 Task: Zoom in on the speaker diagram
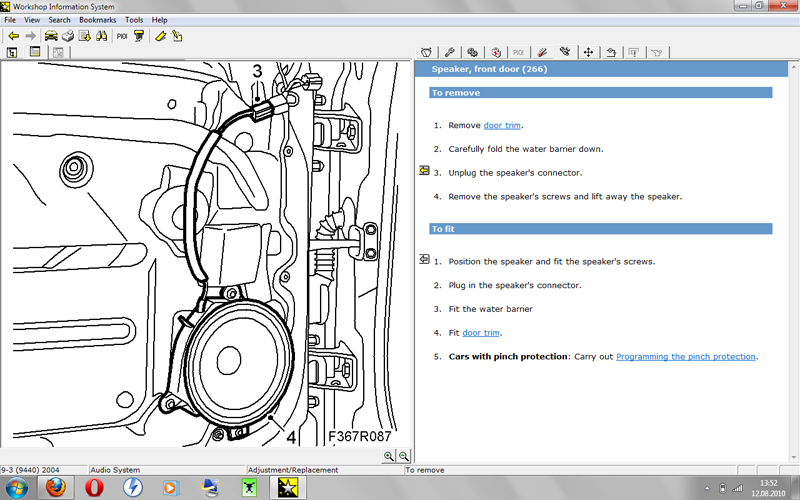click(388, 456)
